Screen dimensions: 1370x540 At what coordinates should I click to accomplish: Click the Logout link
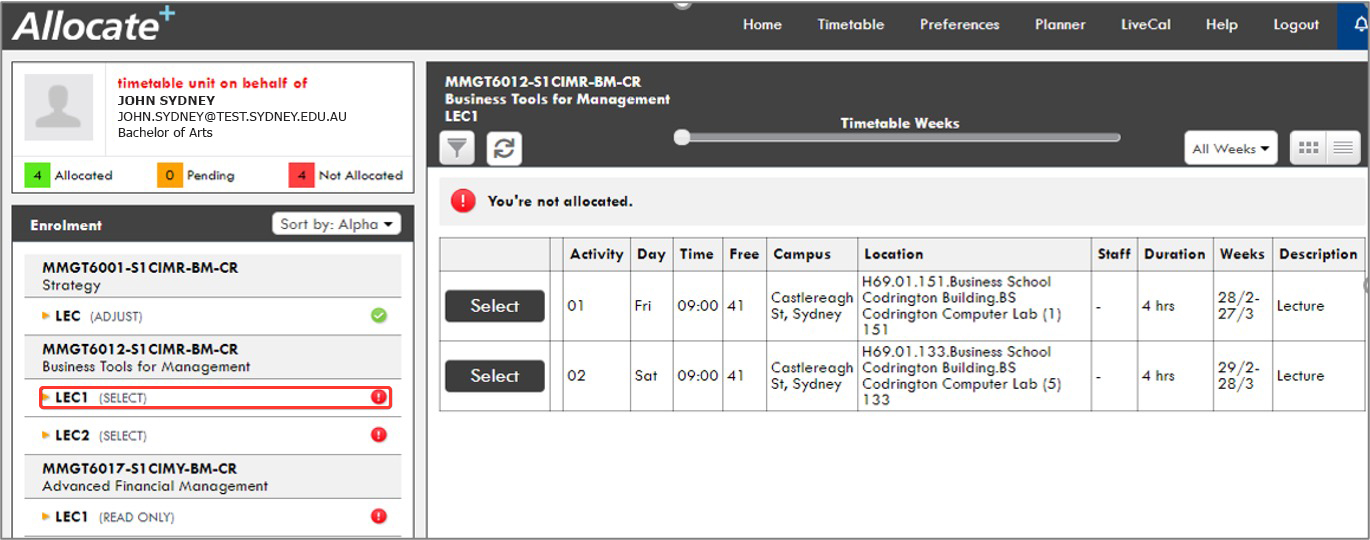(1296, 24)
